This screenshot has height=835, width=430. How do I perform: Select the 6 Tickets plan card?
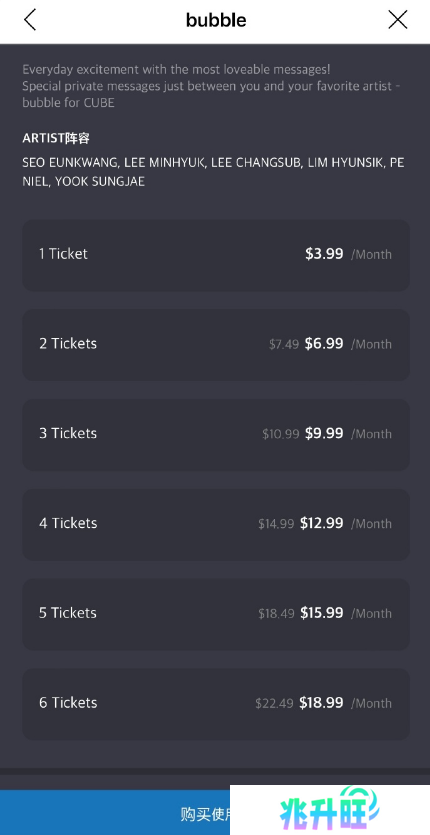coord(216,703)
